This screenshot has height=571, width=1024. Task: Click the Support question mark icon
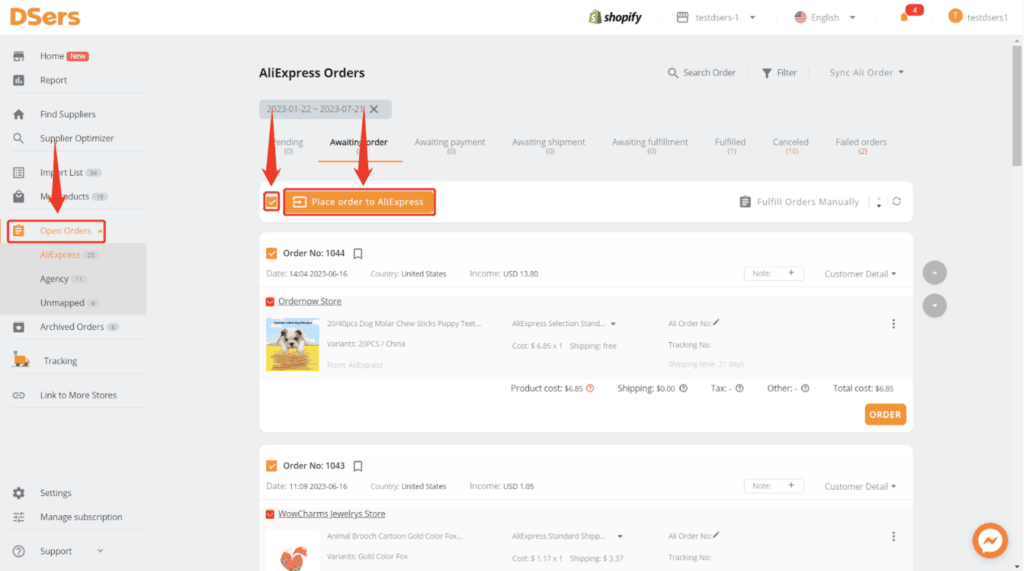[x=18, y=551]
